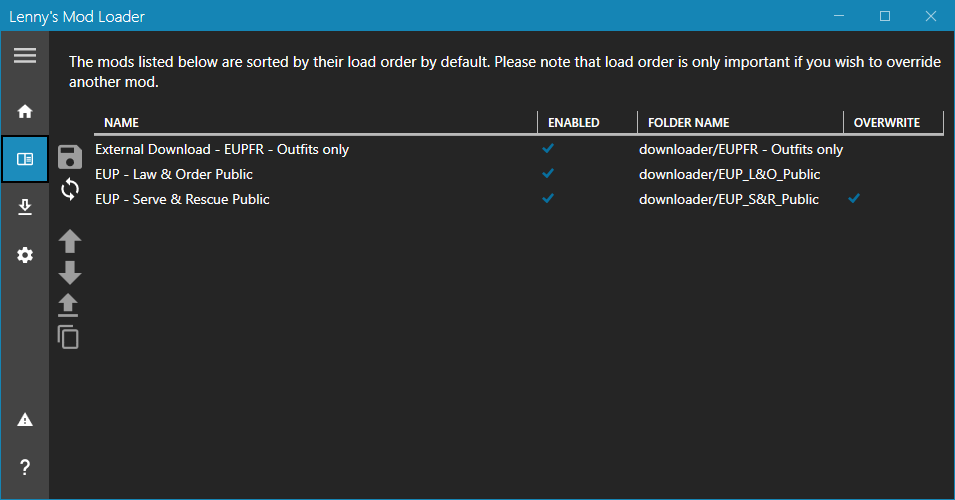Select the EUP - Serve & Rescue Public row
The image size is (955, 500).
point(182,199)
